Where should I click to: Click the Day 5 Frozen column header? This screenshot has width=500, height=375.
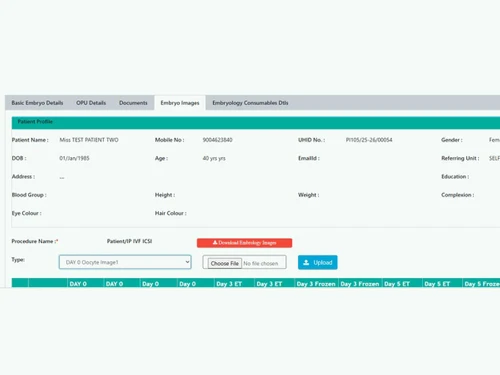(482, 284)
